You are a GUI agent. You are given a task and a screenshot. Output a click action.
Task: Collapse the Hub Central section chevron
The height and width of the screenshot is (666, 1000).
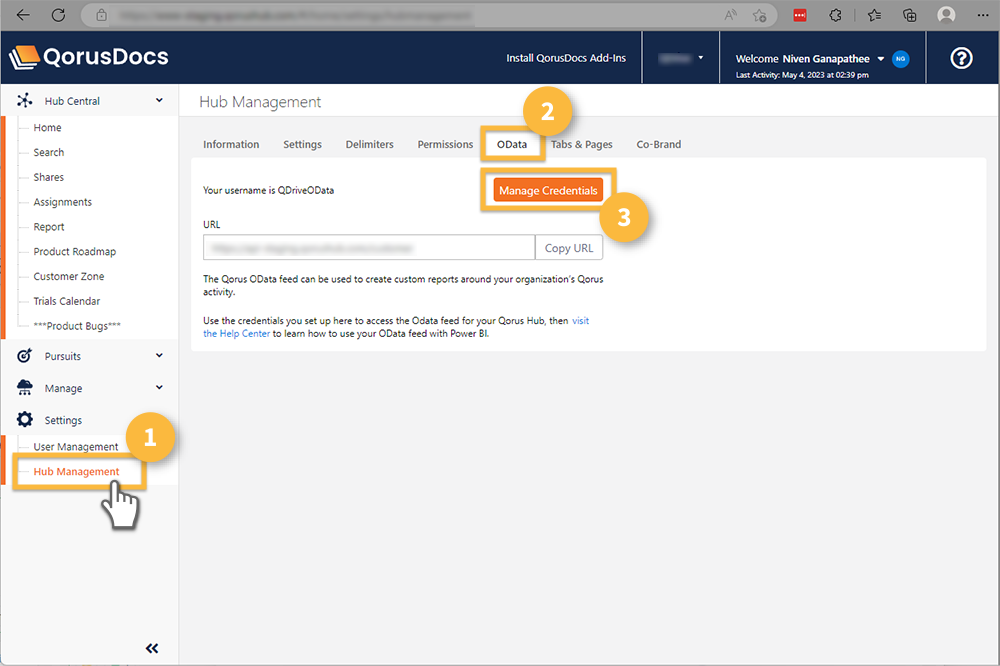tap(159, 100)
